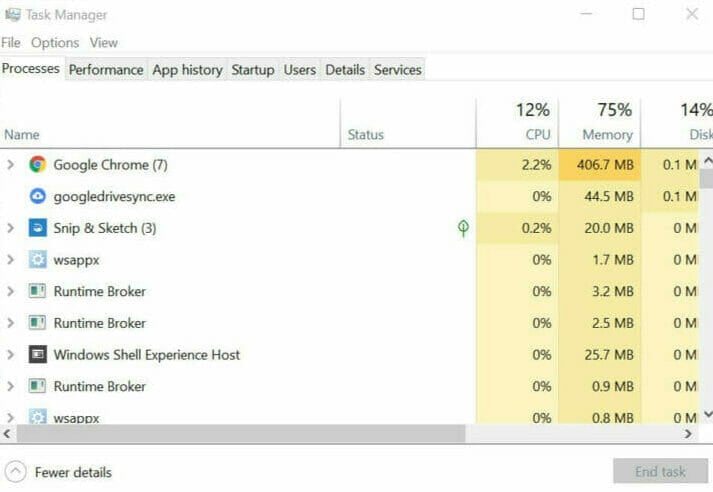
Task: Select the Windows Shell Experience Host icon
Action: pyautogui.click(x=37, y=354)
